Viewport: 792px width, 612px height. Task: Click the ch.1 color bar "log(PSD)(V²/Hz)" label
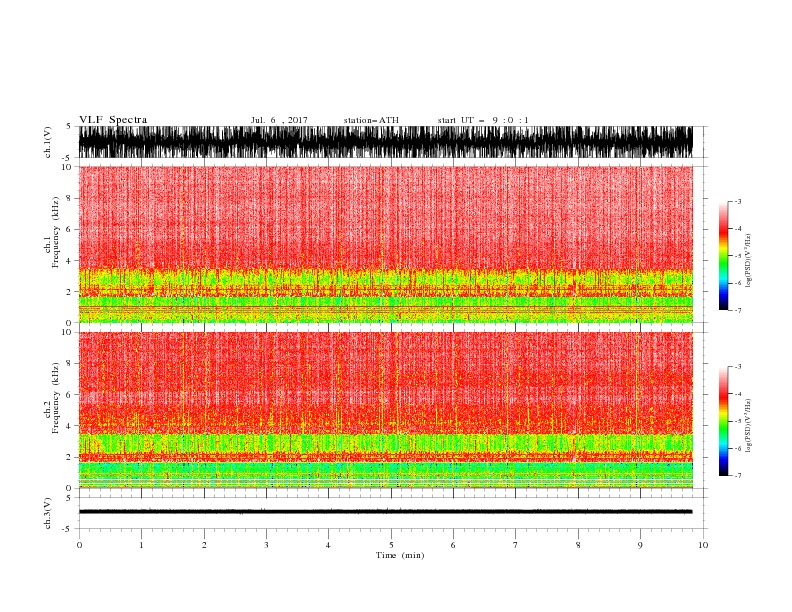(x=749, y=261)
